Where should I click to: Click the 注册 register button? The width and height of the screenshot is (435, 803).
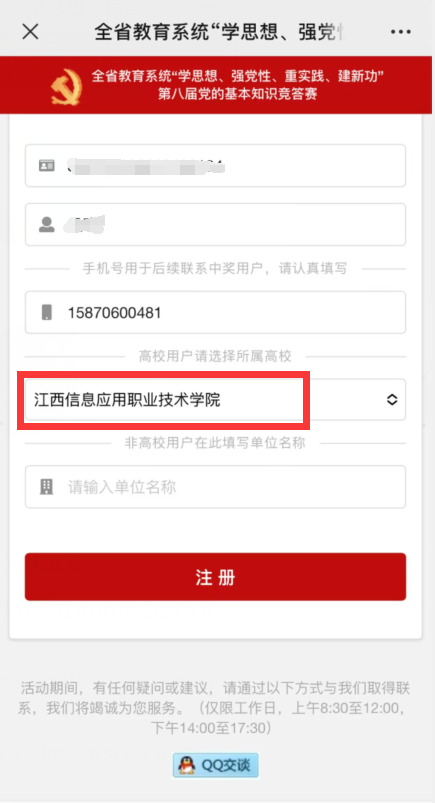(215, 577)
